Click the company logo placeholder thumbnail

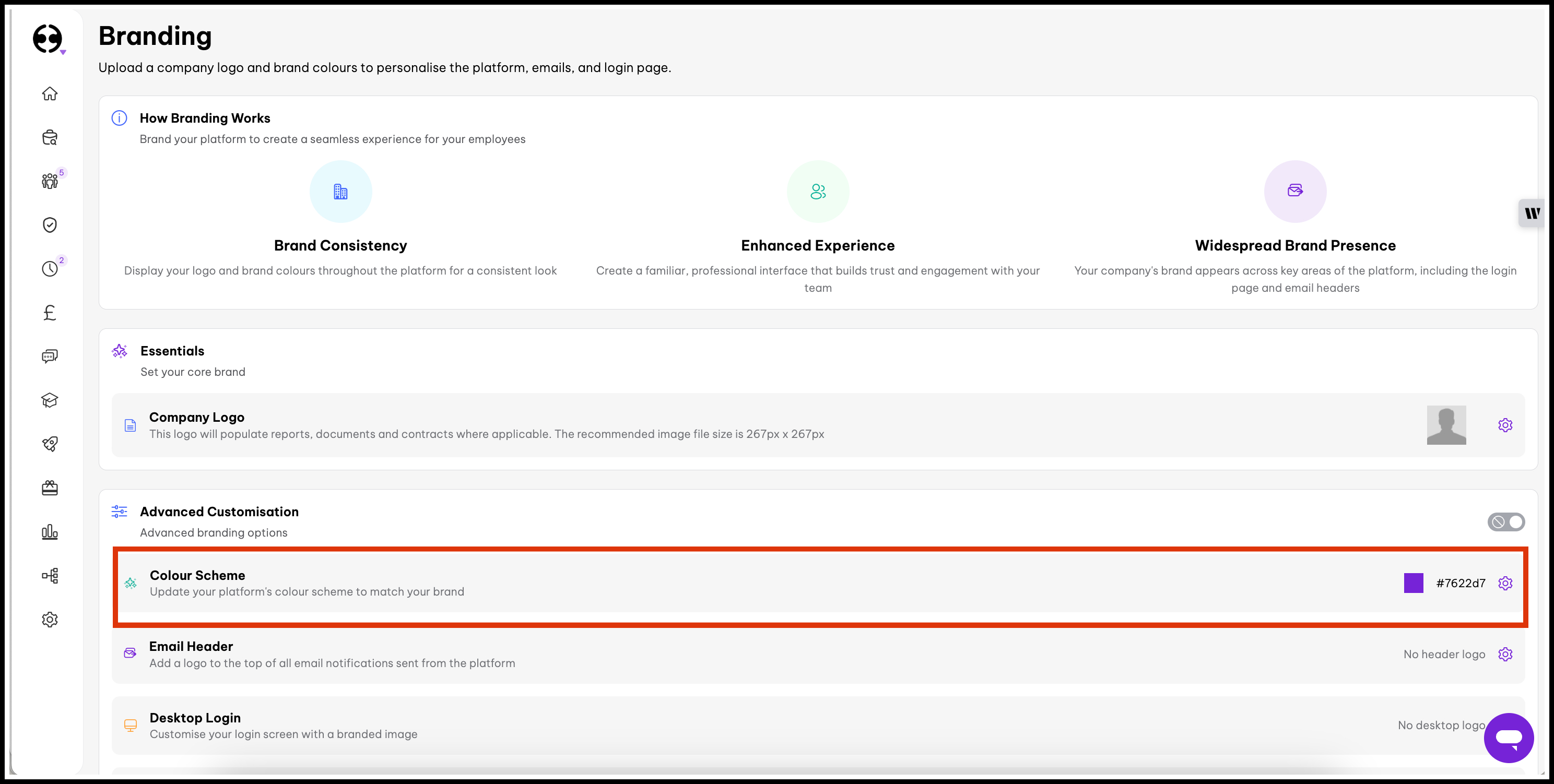[x=1446, y=425]
